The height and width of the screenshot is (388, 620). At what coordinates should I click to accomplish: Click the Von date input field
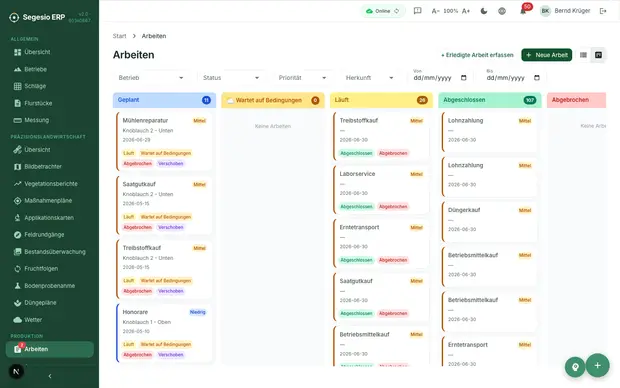click(x=440, y=78)
